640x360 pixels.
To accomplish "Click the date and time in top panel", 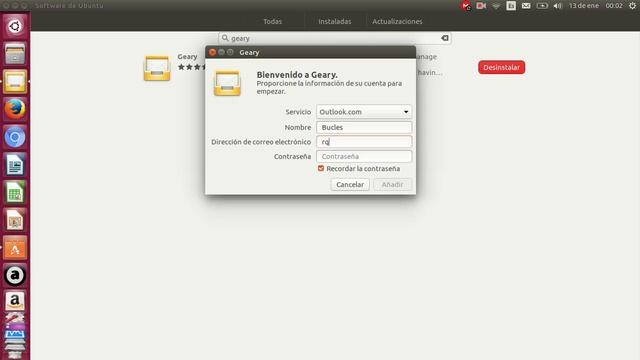I will pos(596,6).
